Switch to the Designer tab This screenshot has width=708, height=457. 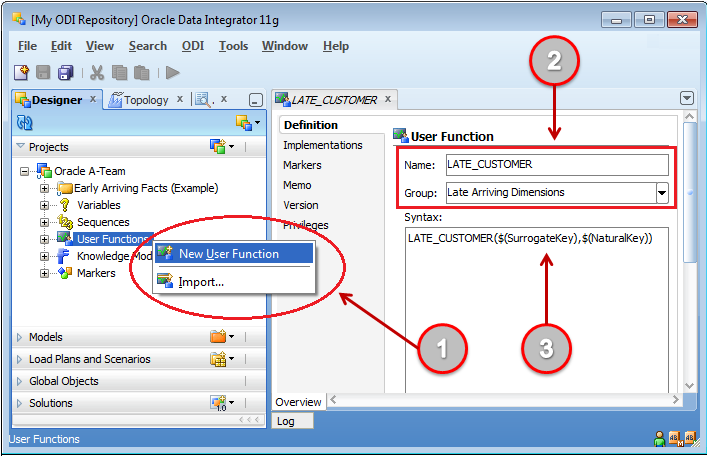coord(56,100)
